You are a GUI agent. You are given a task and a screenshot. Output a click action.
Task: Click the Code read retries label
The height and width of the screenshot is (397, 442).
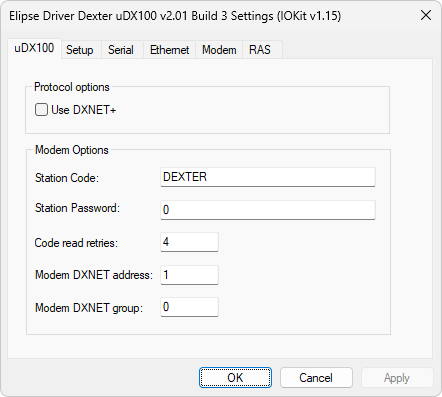click(x=76, y=243)
